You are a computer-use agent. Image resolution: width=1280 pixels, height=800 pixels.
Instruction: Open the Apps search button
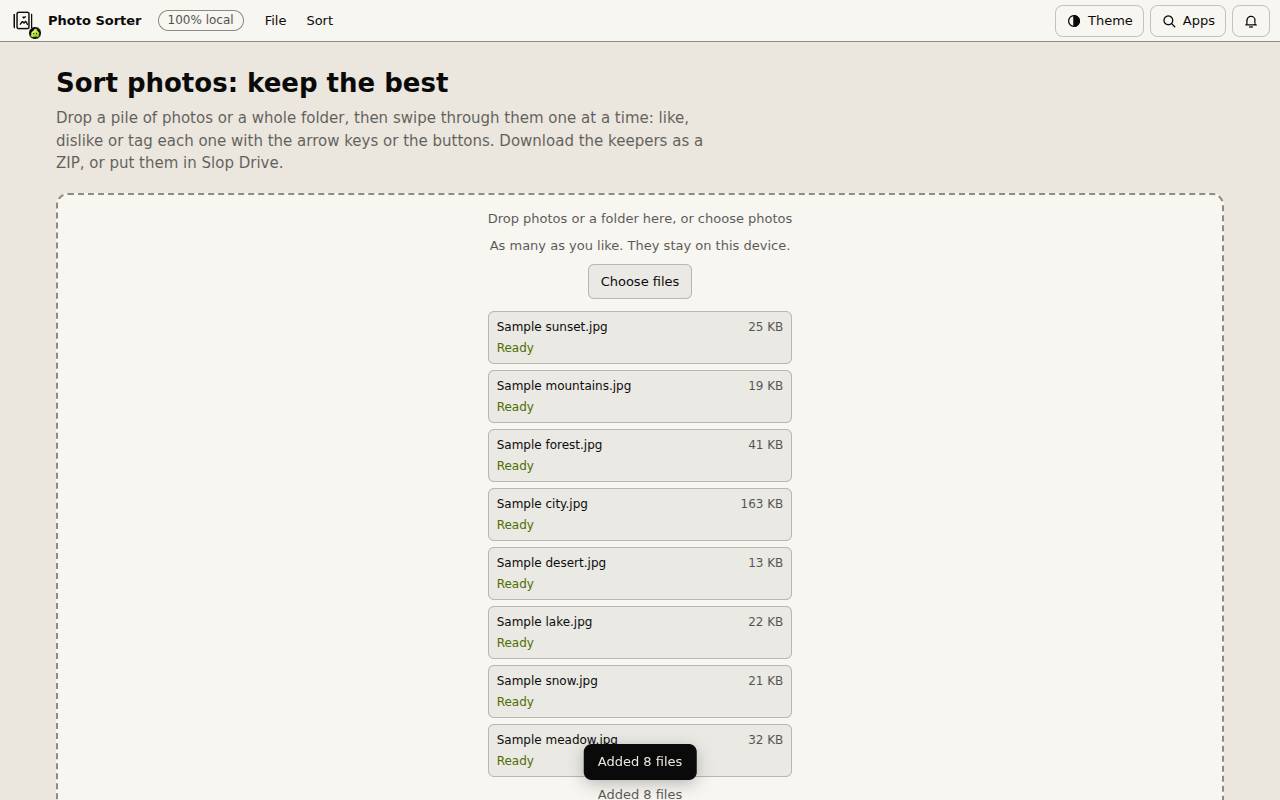click(1188, 21)
